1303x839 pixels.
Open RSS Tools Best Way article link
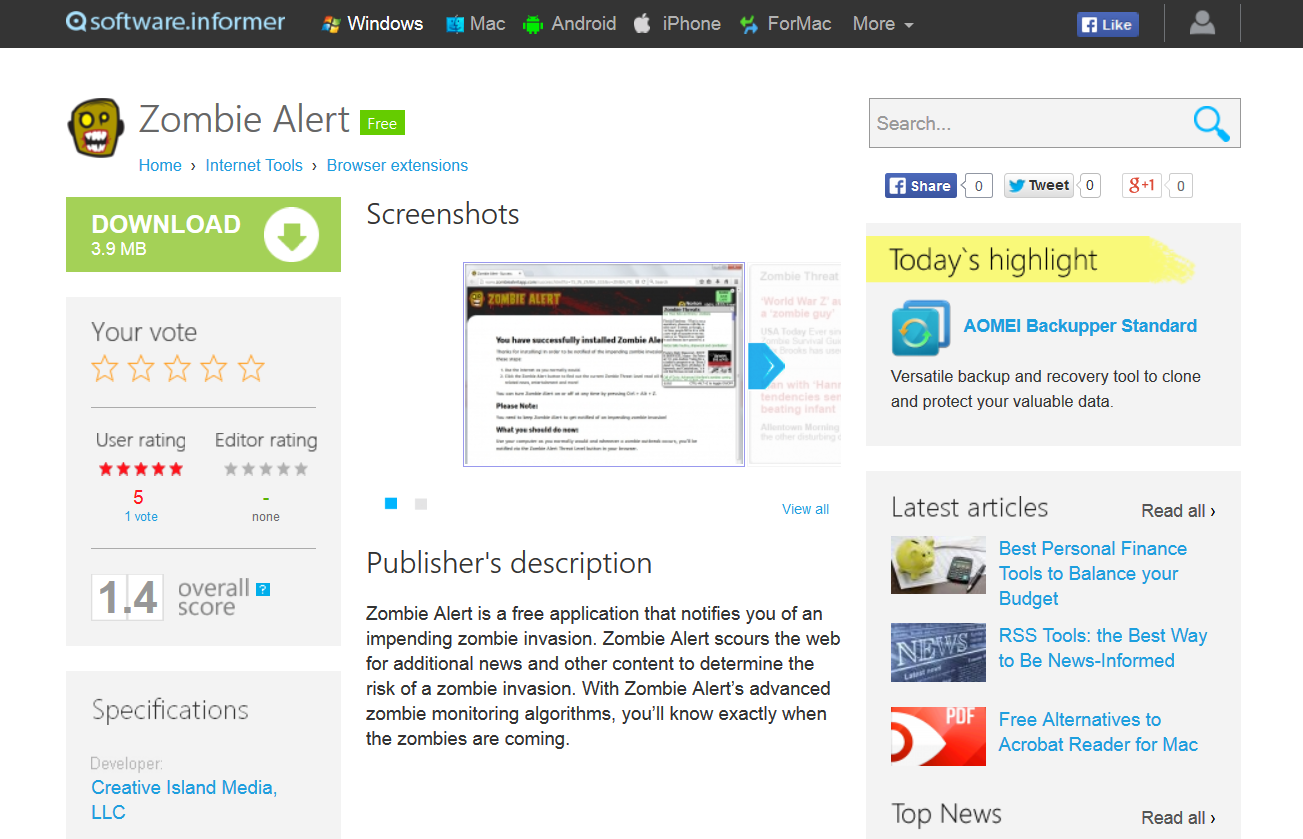point(1103,648)
